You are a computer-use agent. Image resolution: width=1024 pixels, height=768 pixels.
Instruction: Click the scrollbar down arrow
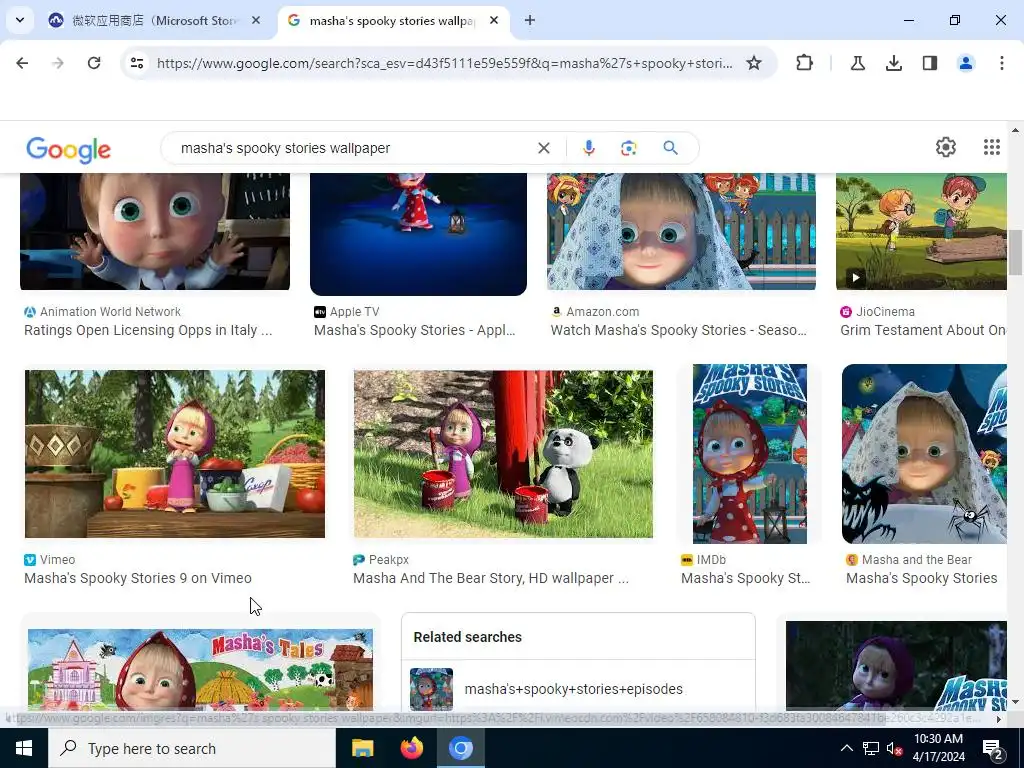click(1015, 701)
